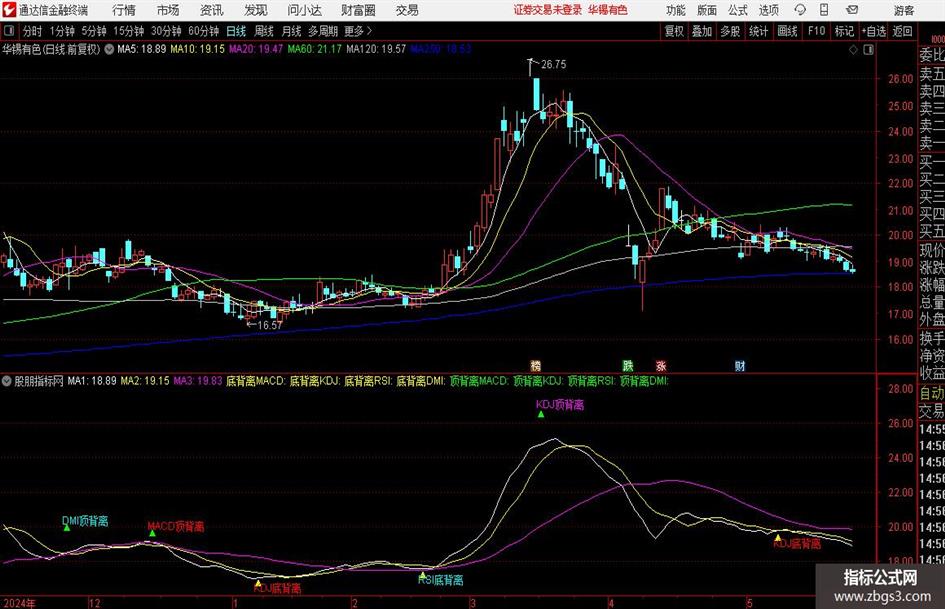Open the 问小达 menu
This screenshot has width=945, height=609.
pyautogui.click(x=304, y=10)
